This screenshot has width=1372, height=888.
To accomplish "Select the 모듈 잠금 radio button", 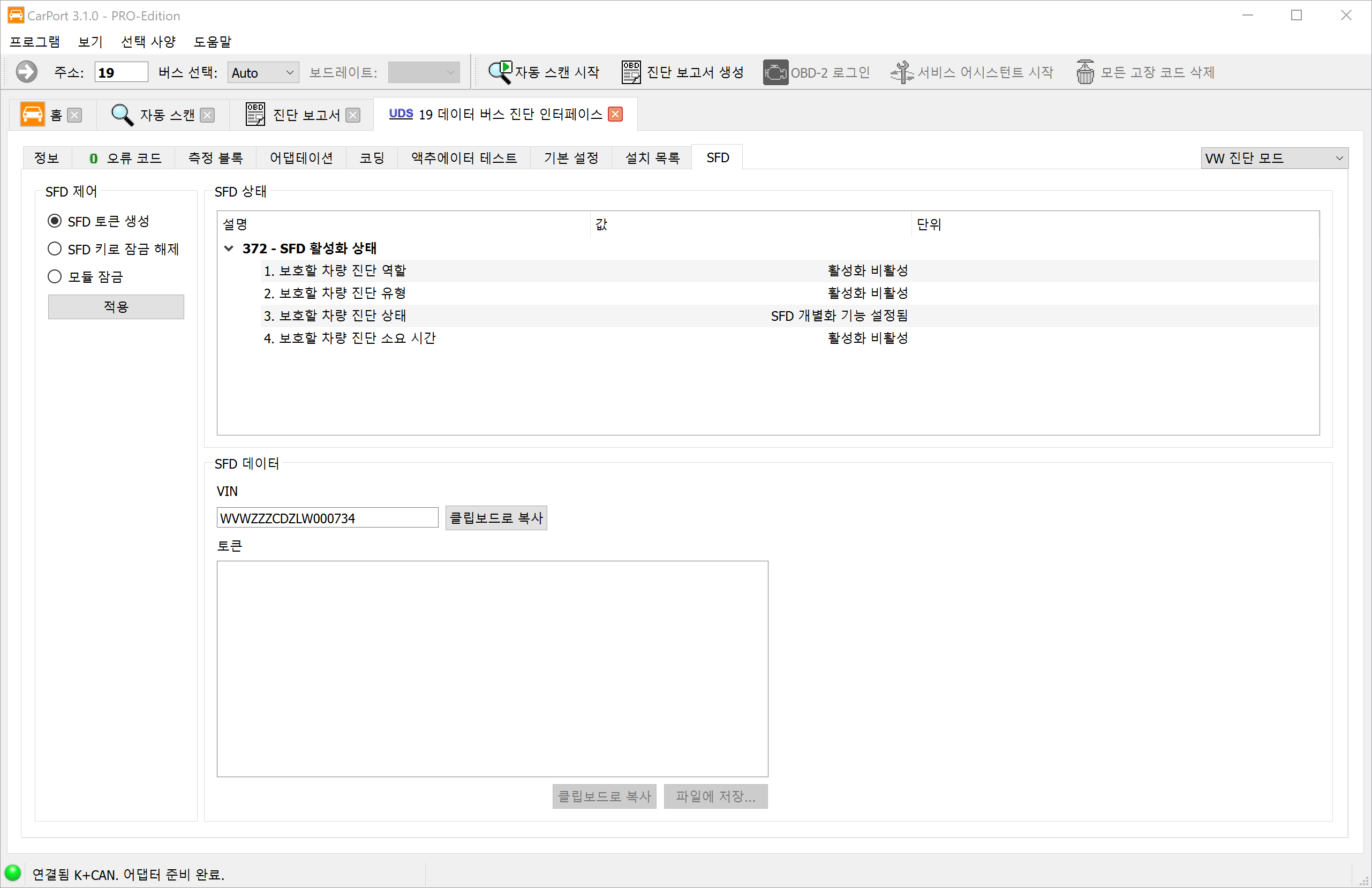I will tap(55, 276).
